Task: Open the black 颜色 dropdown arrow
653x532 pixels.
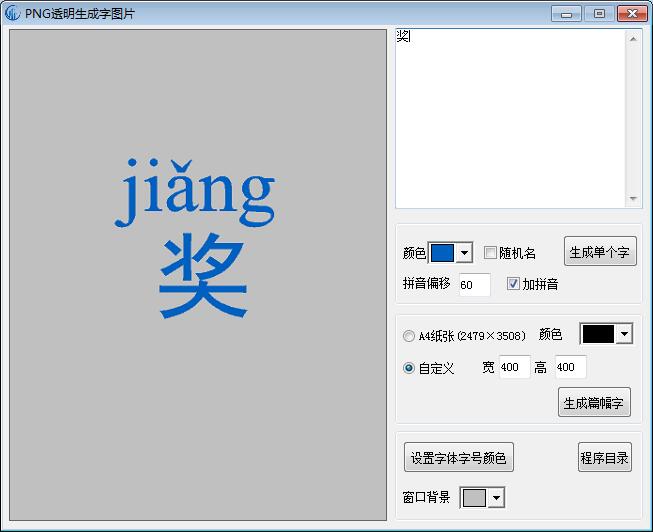Action: (x=624, y=334)
